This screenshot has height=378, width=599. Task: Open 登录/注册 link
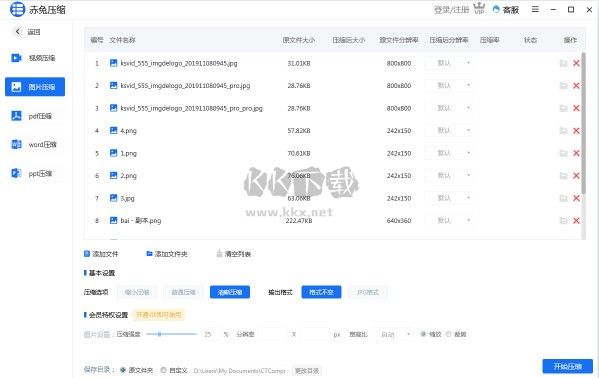tap(452, 10)
